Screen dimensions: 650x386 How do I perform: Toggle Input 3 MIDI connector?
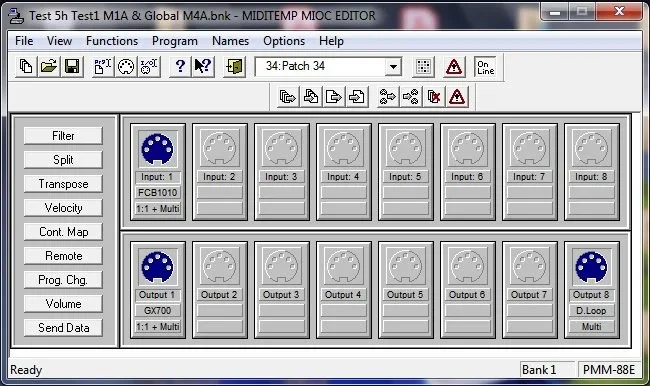(x=281, y=149)
